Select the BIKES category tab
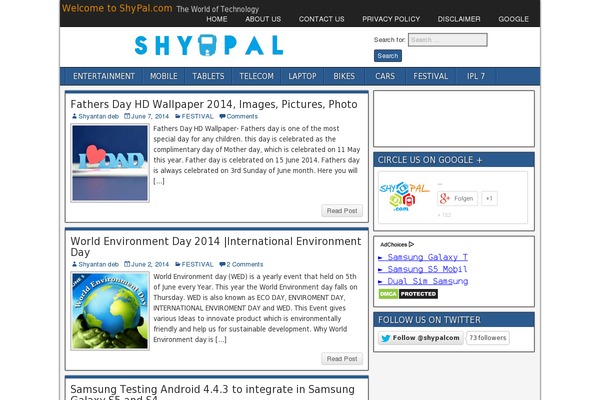 344,76
